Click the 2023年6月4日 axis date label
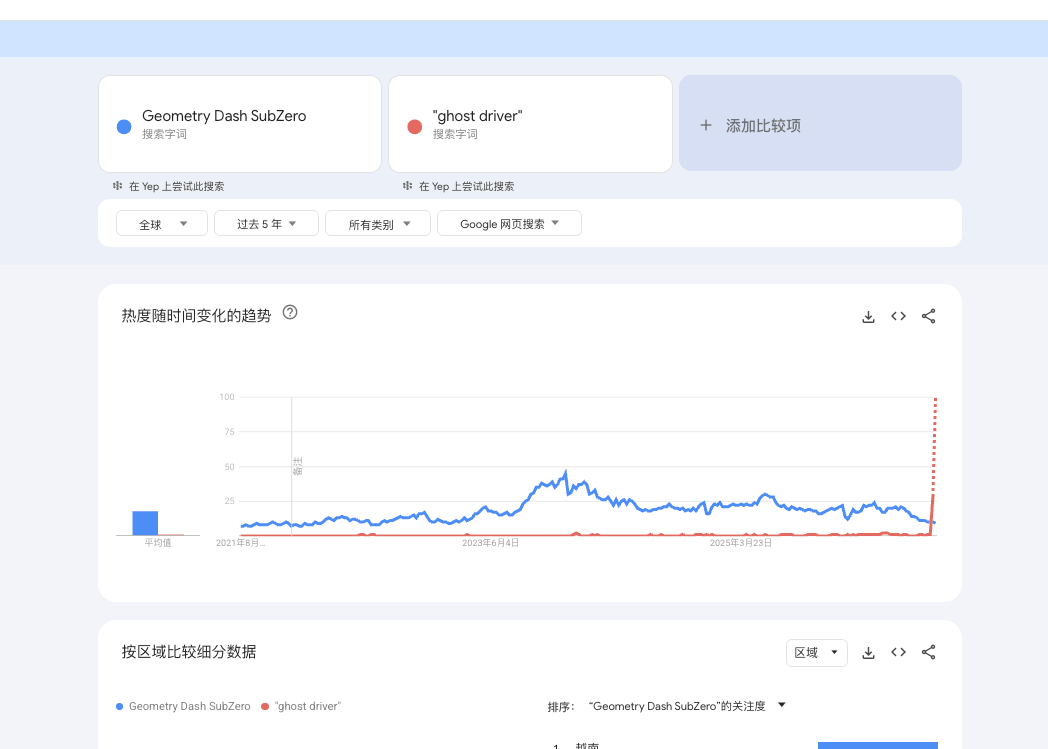1048x749 pixels. [491, 543]
